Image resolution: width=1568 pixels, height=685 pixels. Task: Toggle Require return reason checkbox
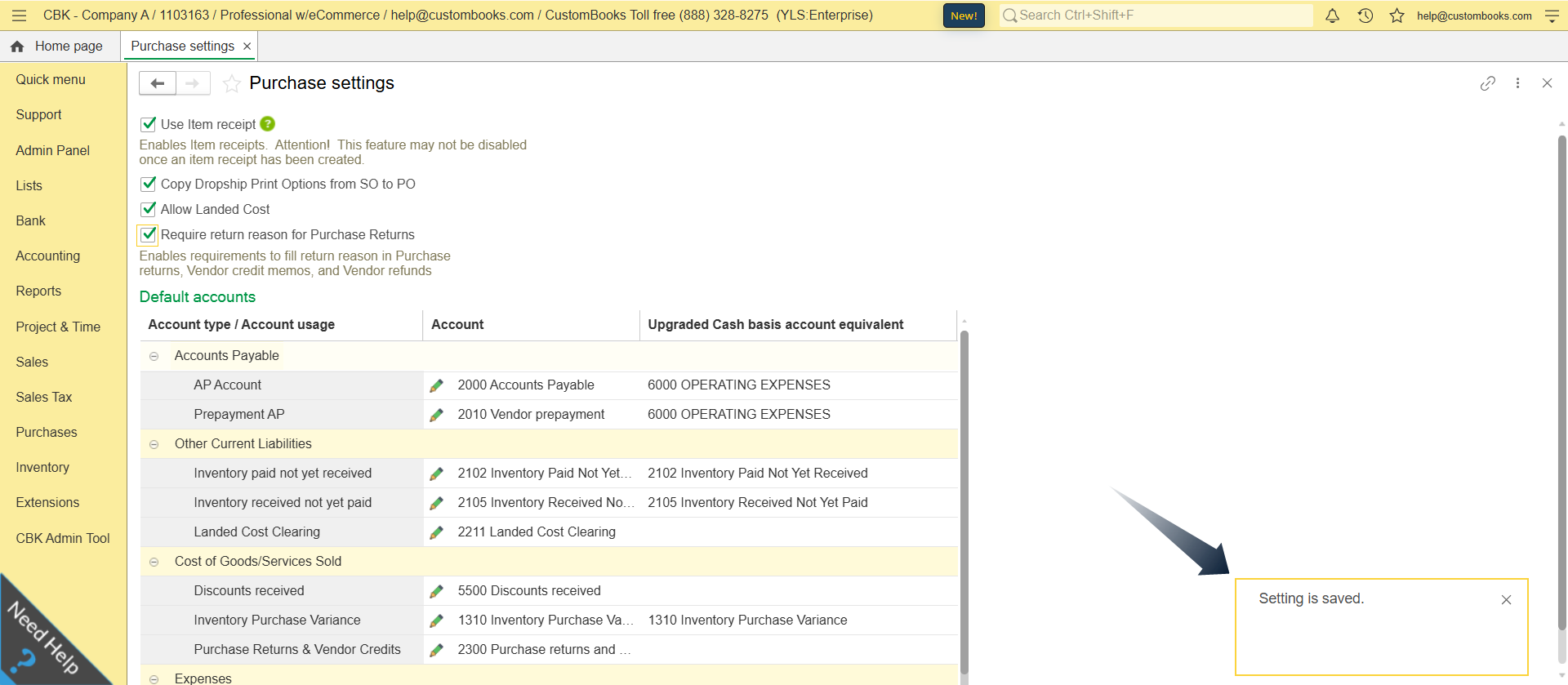149,234
